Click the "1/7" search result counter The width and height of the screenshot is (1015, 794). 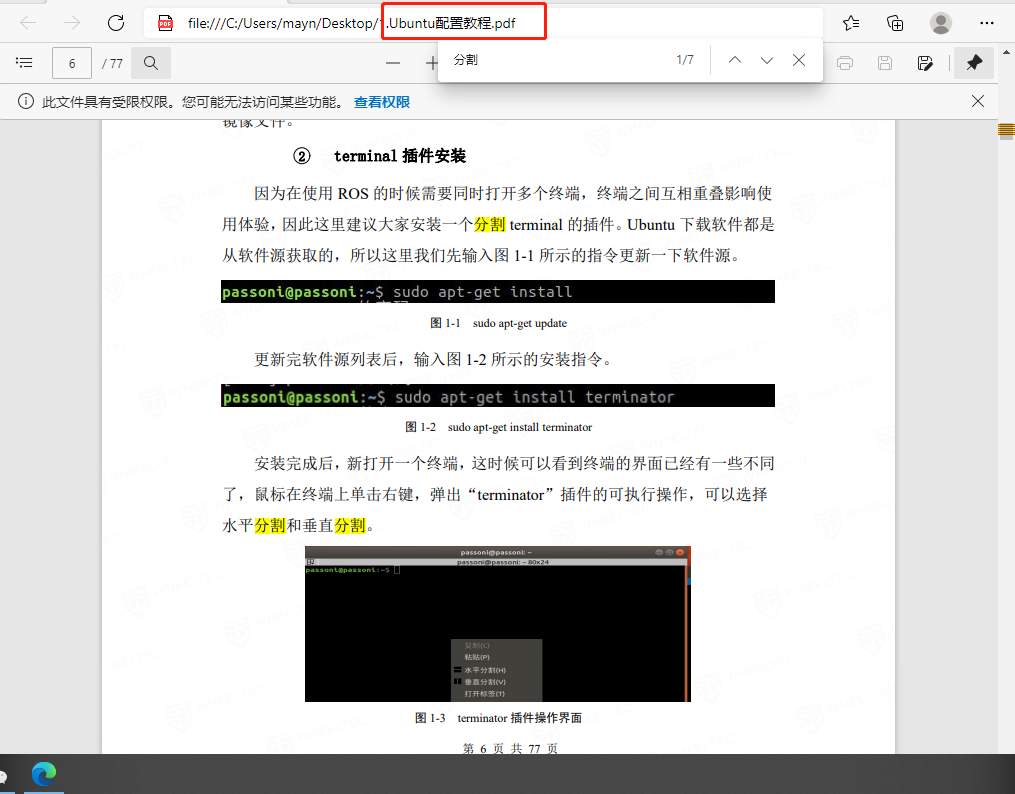685,60
